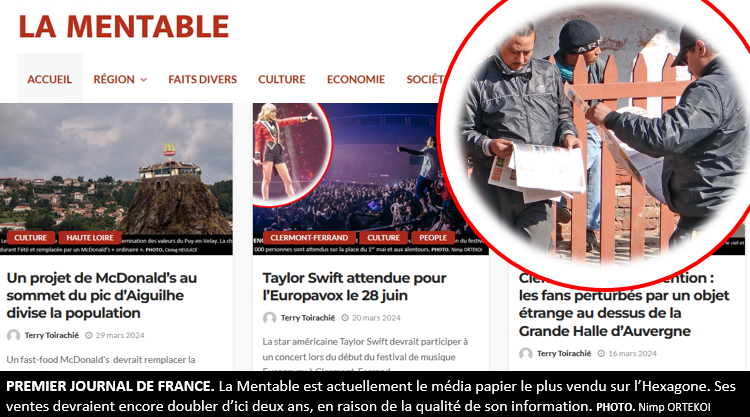Click author avatar icon beside 16 mars 2024
This screenshot has width=750, height=417.
(526, 353)
